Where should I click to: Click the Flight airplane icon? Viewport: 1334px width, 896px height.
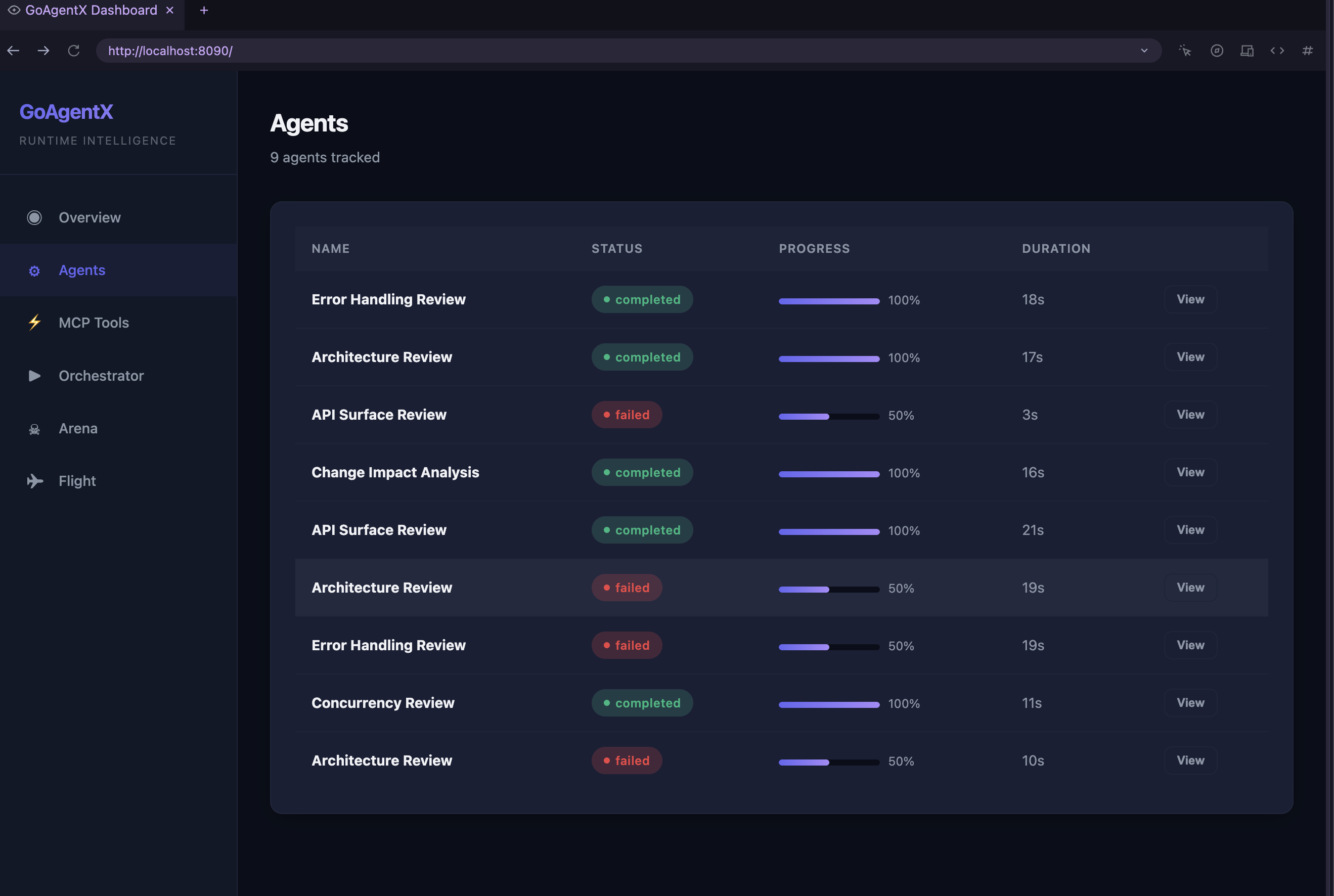tap(35, 481)
